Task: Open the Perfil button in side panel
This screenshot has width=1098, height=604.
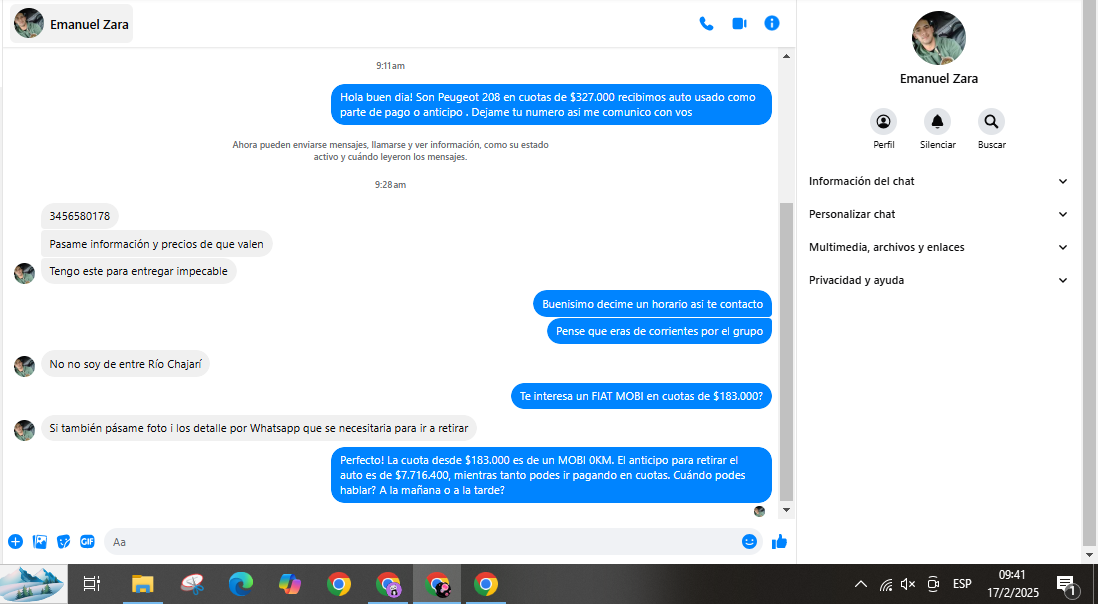Action: coord(884,129)
